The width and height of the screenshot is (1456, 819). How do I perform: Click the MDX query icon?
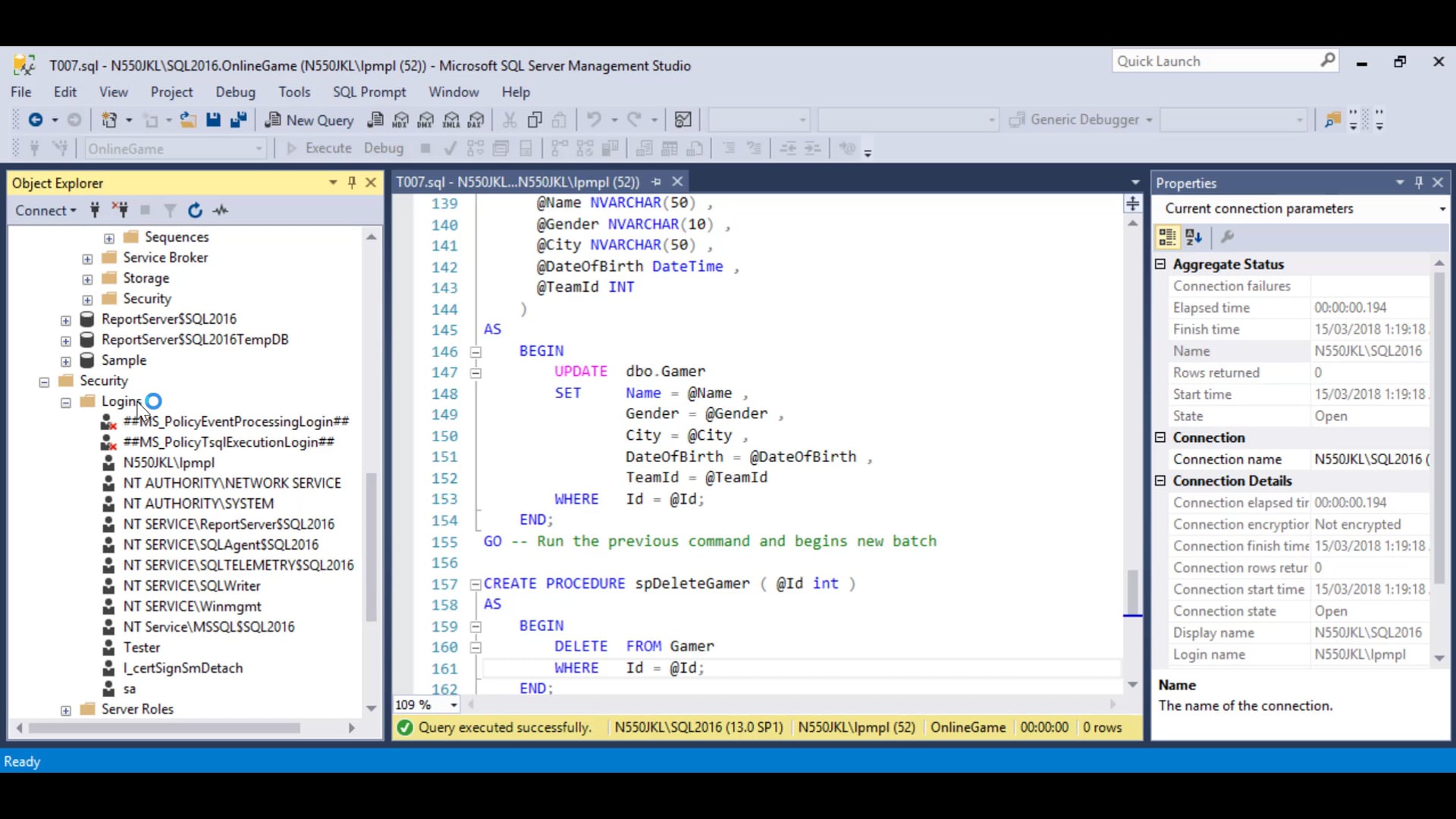pos(400,120)
